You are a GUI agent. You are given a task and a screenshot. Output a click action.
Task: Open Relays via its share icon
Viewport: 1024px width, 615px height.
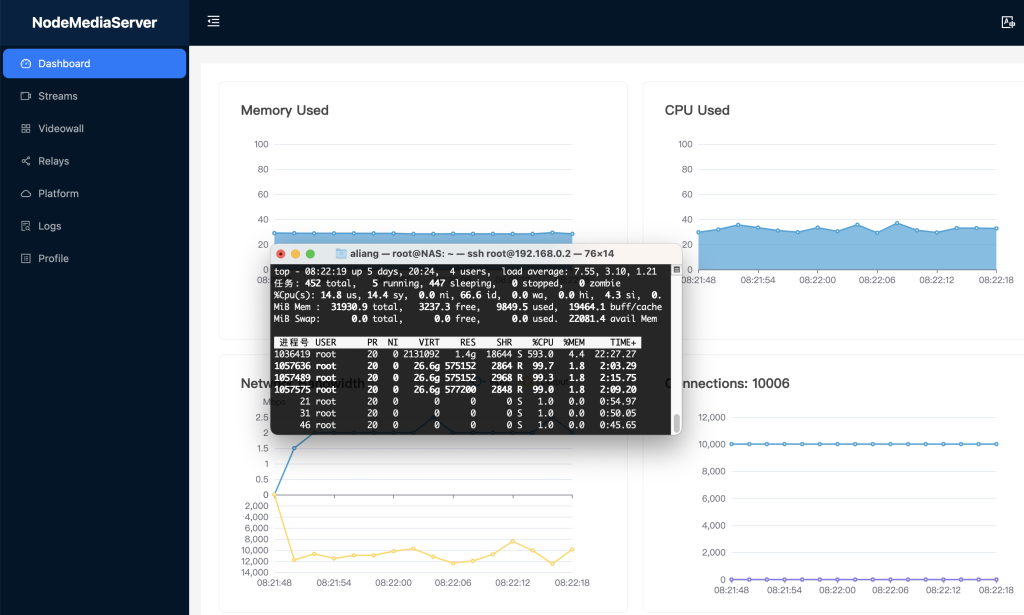click(x=25, y=161)
